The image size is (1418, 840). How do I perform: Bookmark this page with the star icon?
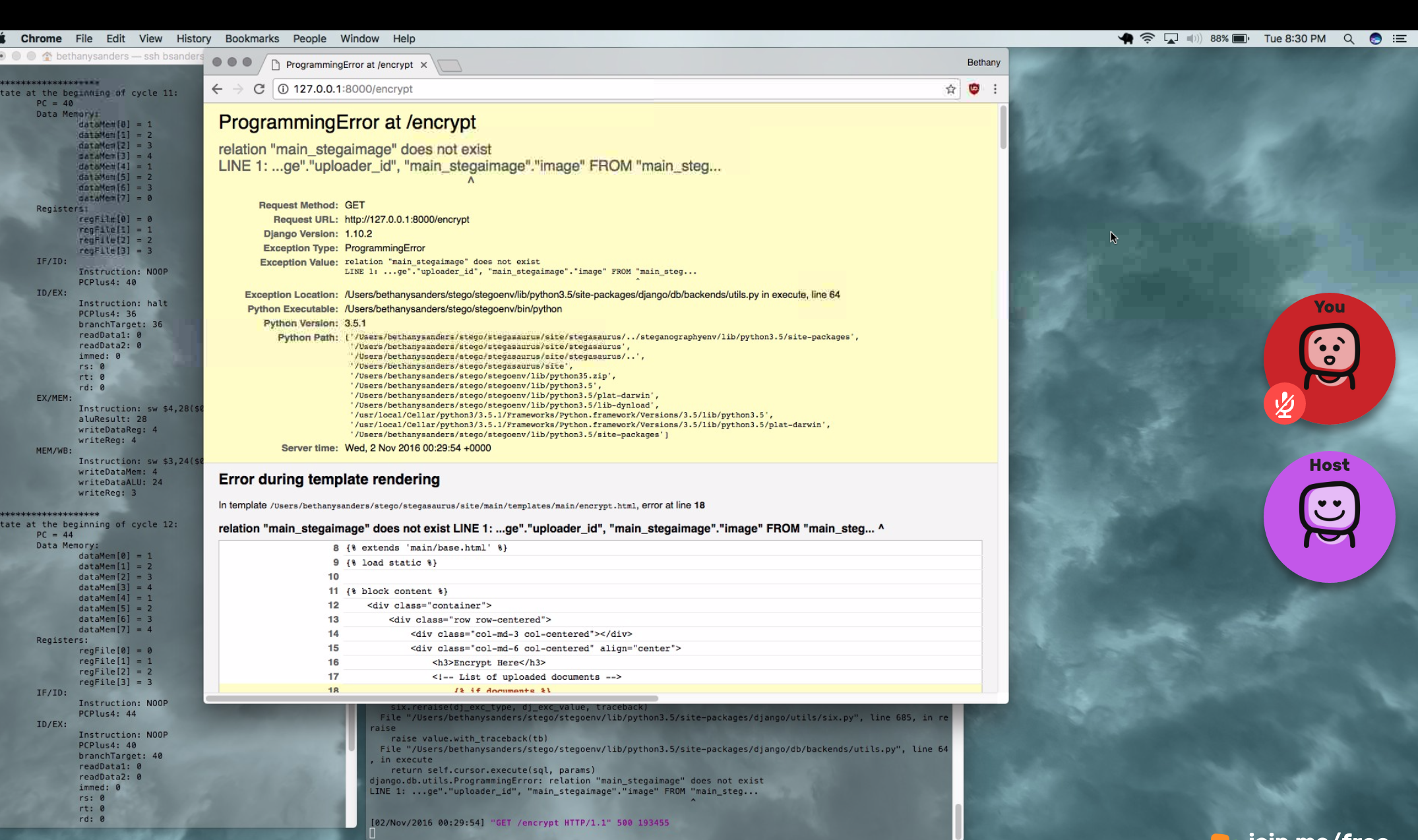point(950,89)
